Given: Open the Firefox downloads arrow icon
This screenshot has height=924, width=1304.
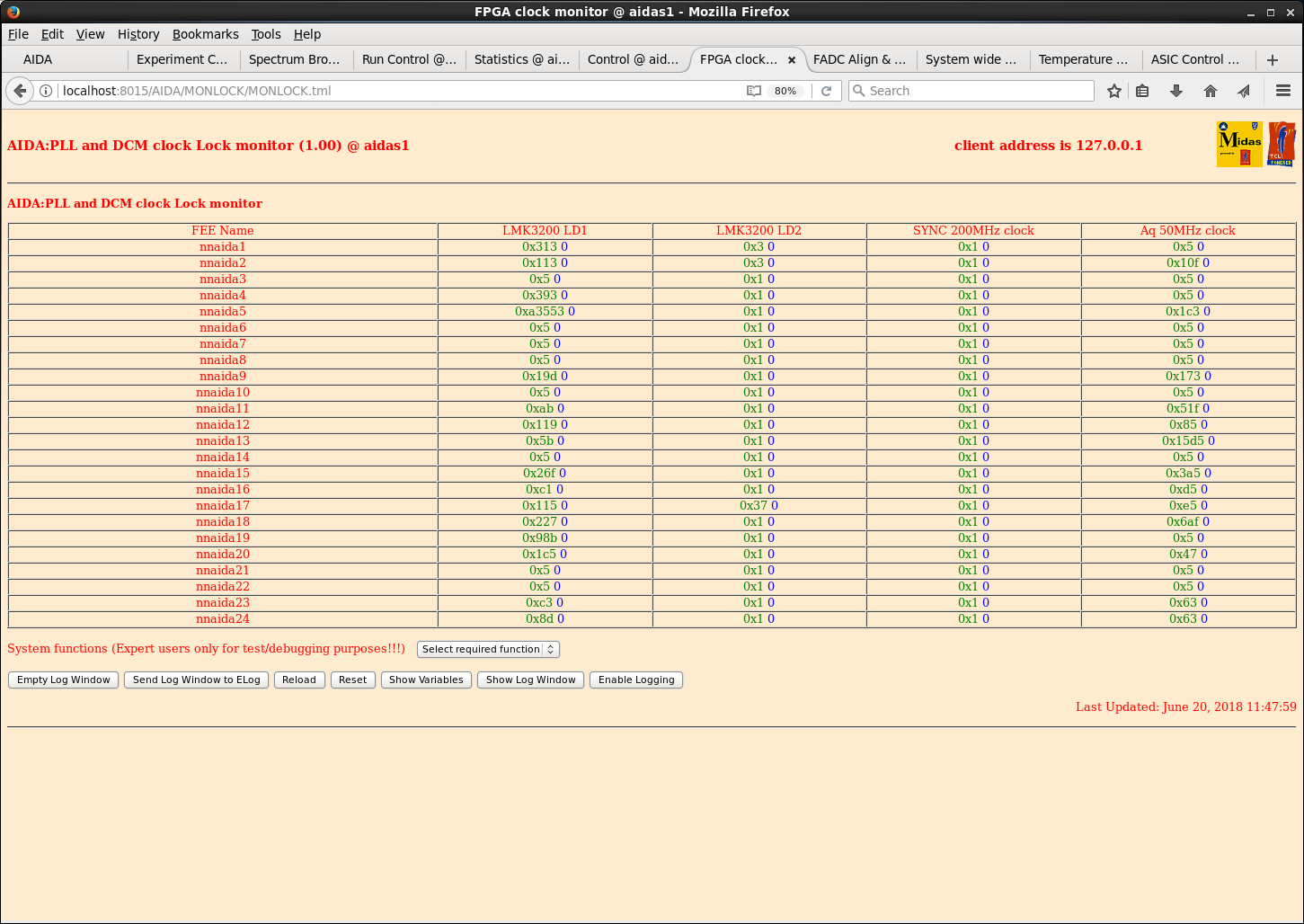Looking at the screenshot, I should (x=1175, y=91).
